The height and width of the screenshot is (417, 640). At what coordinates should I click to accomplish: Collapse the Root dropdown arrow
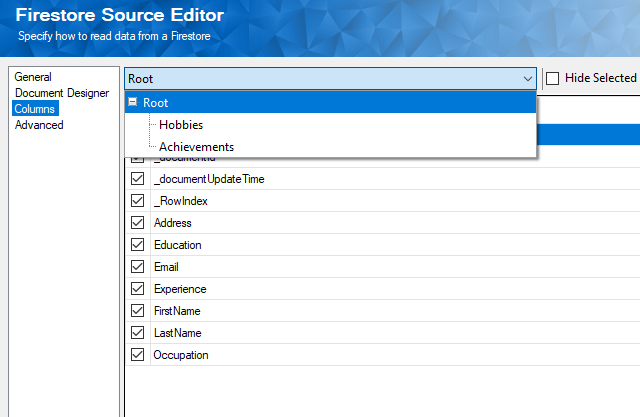point(528,78)
